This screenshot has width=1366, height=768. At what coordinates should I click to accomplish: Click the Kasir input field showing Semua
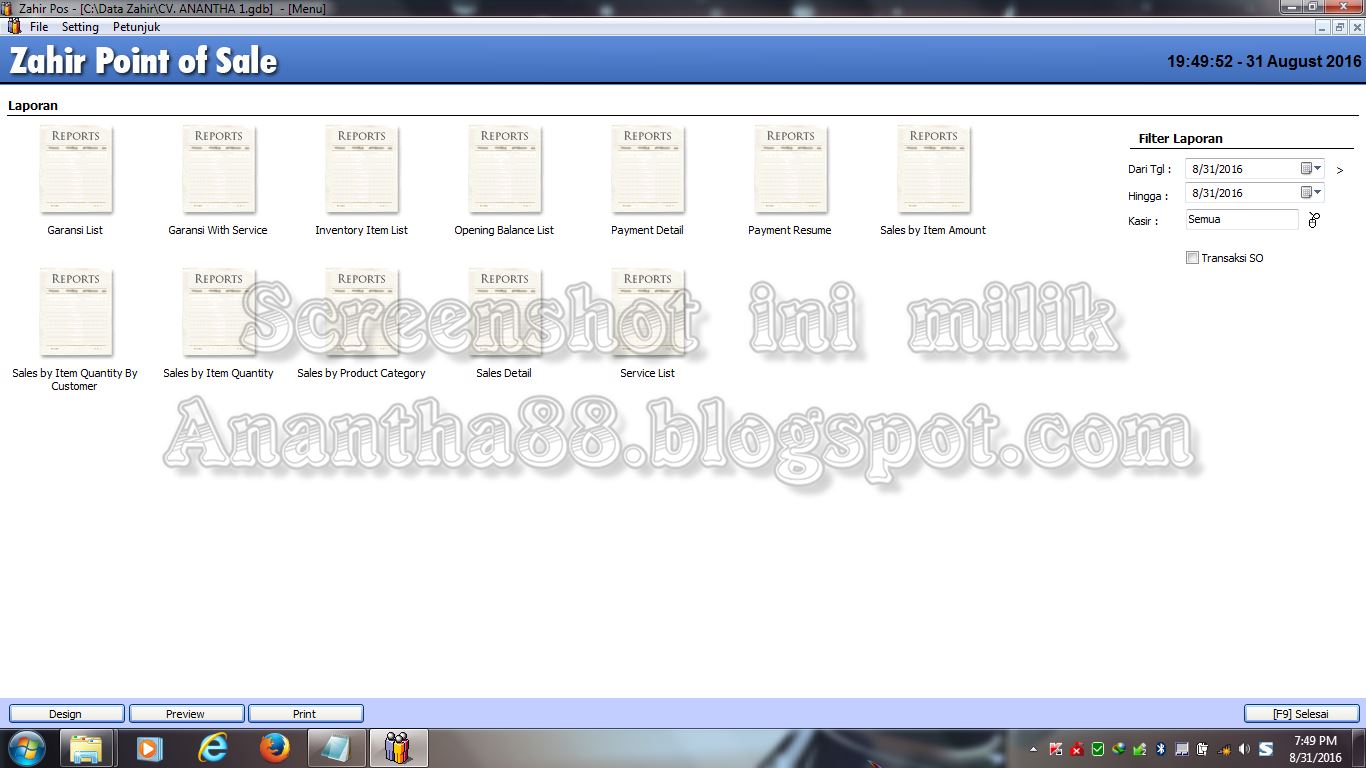(x=1242, y=219)
